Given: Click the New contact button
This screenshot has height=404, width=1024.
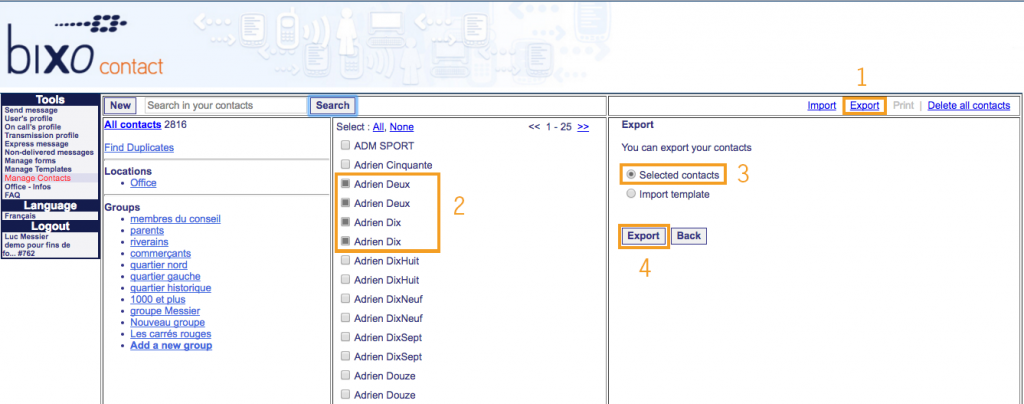Looking at the screenshot, I should (x=120, y=105).
